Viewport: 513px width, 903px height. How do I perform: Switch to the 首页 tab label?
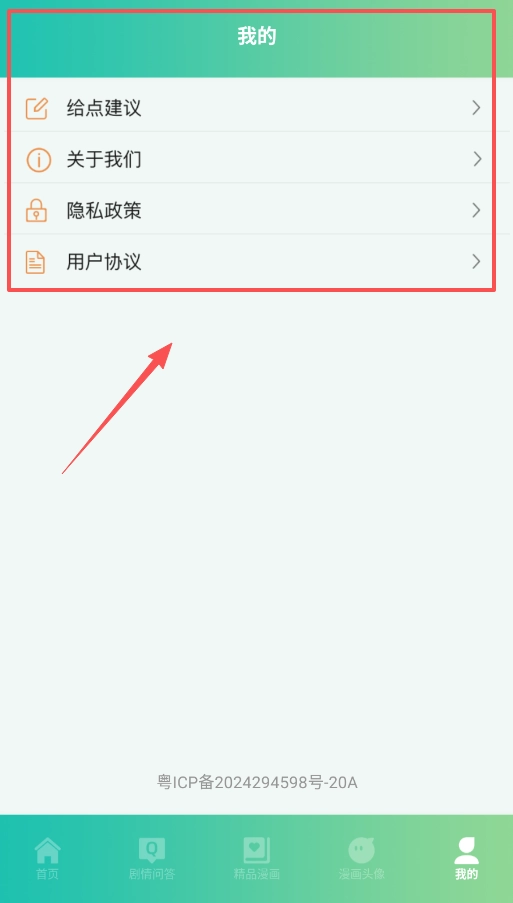(47, 874)
